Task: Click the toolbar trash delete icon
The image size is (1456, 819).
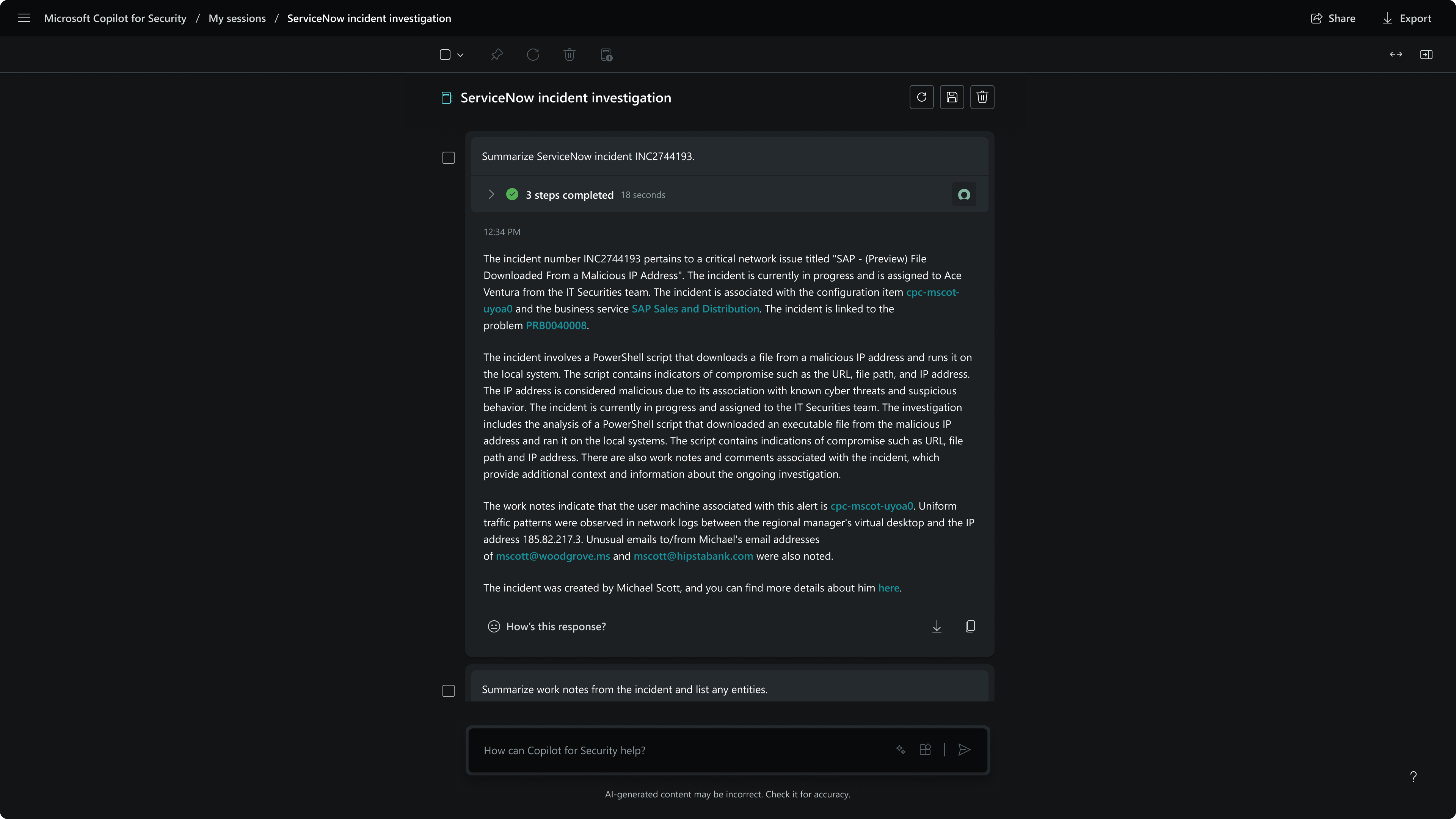Action: [x=569, y=55]
